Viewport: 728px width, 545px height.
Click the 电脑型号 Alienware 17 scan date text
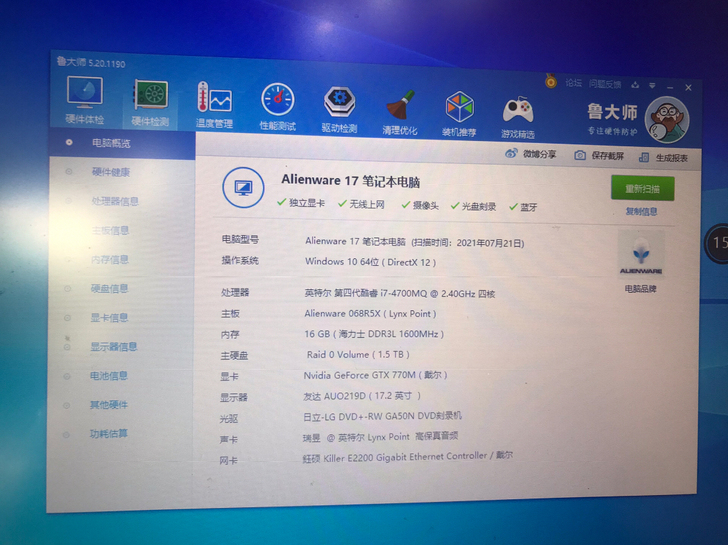(x=415, y=242)
